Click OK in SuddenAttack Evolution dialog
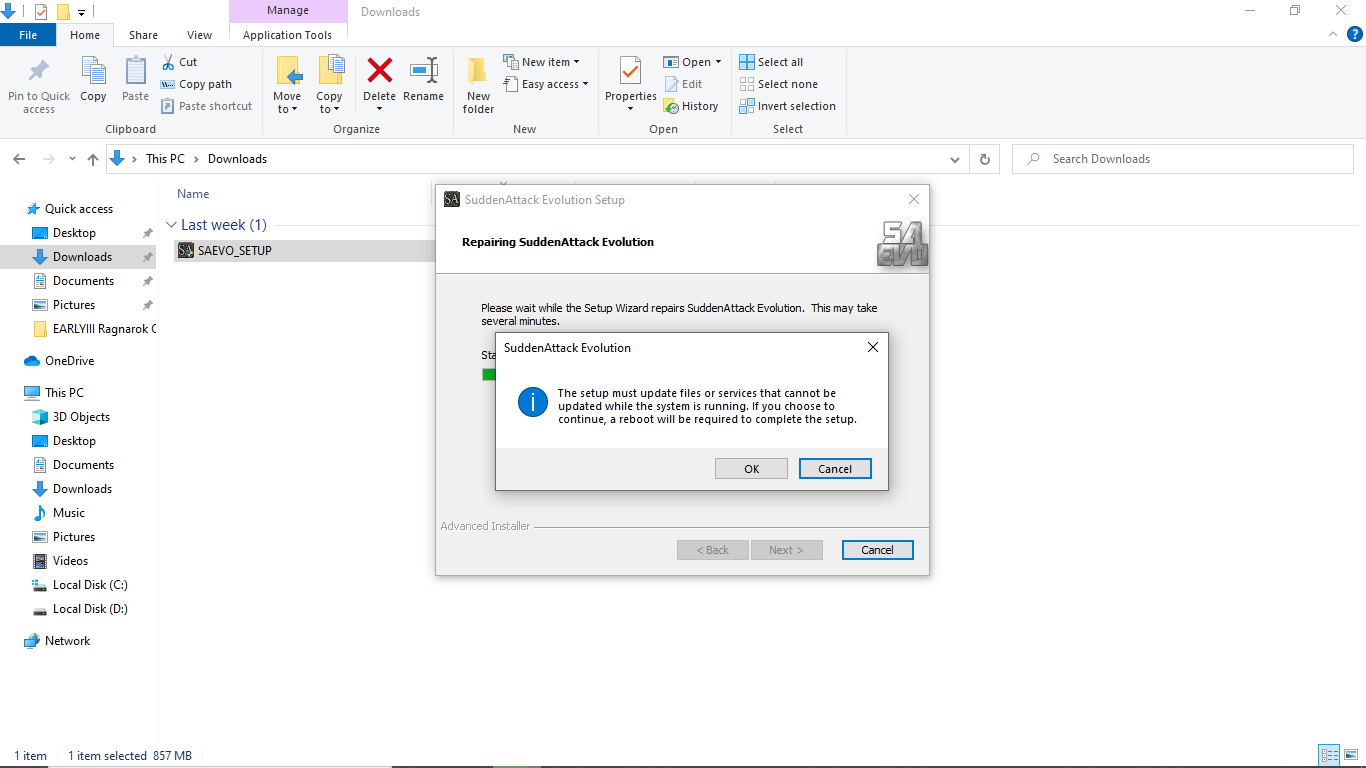 click(752, 469)
